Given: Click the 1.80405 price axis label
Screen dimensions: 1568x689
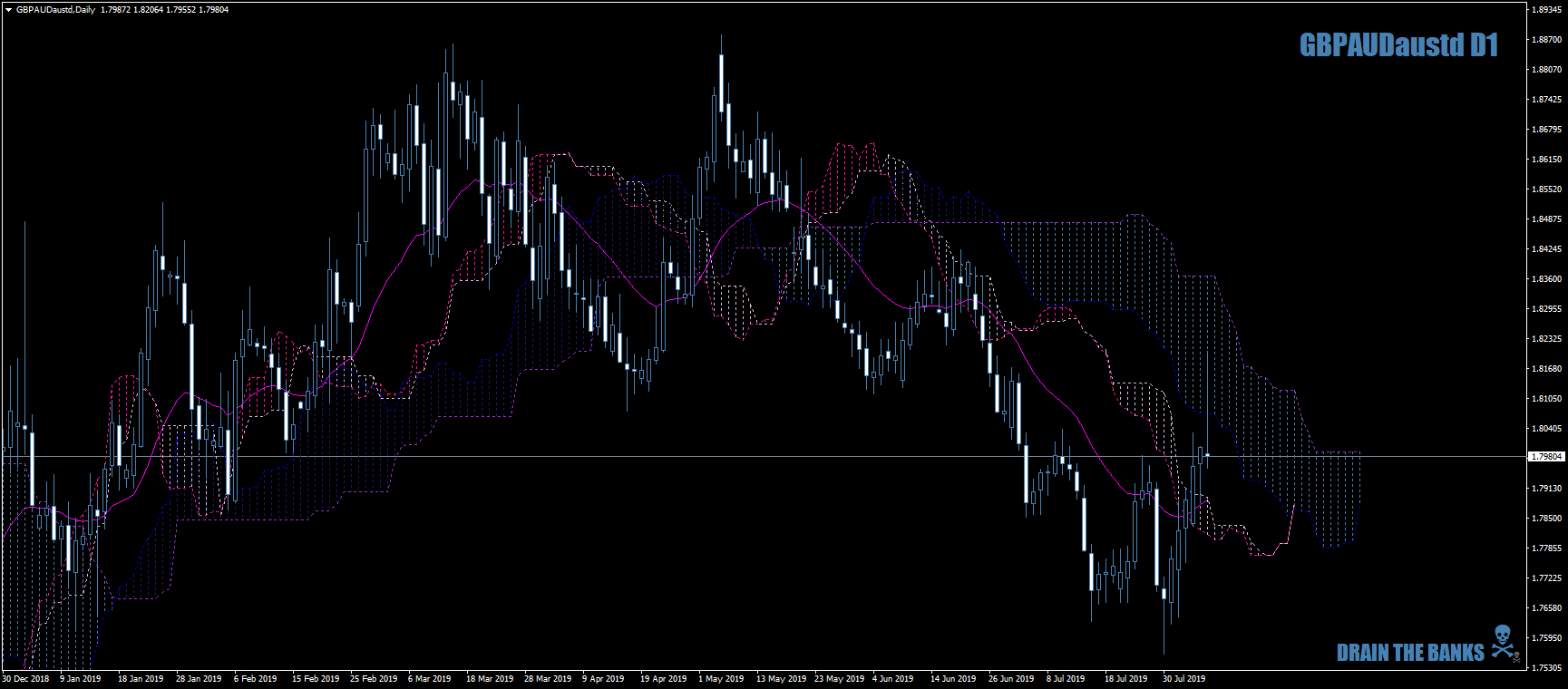Looking at the screenshot, I should (1547, 429).
